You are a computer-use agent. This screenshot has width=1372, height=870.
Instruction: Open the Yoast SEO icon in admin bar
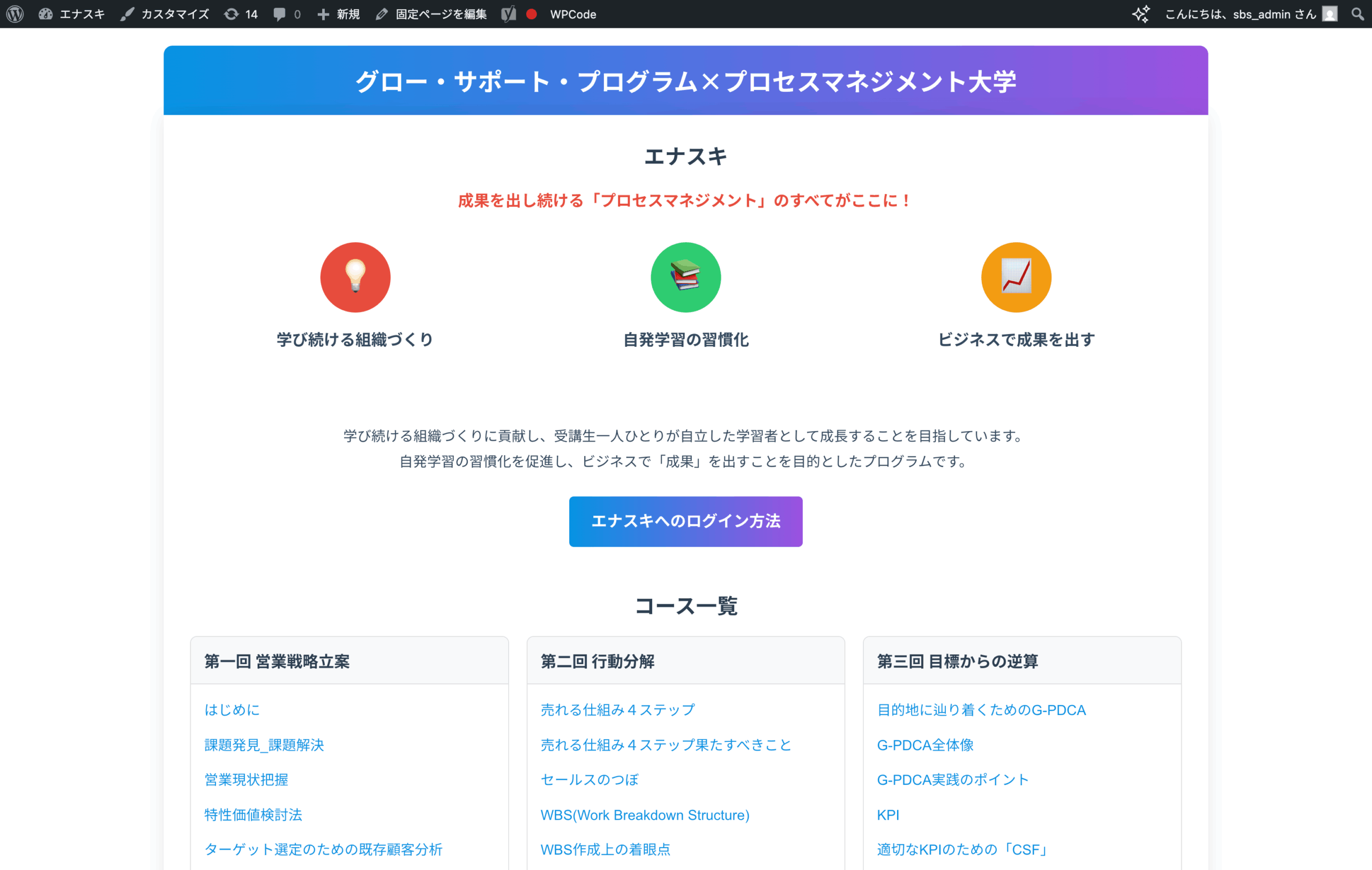(508, 14)
